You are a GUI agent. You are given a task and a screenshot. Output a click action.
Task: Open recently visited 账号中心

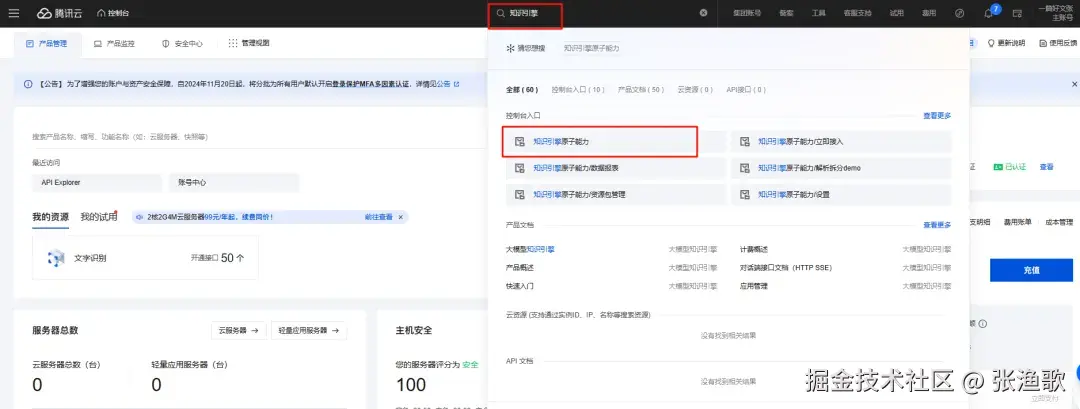click(x=234, y=182)
